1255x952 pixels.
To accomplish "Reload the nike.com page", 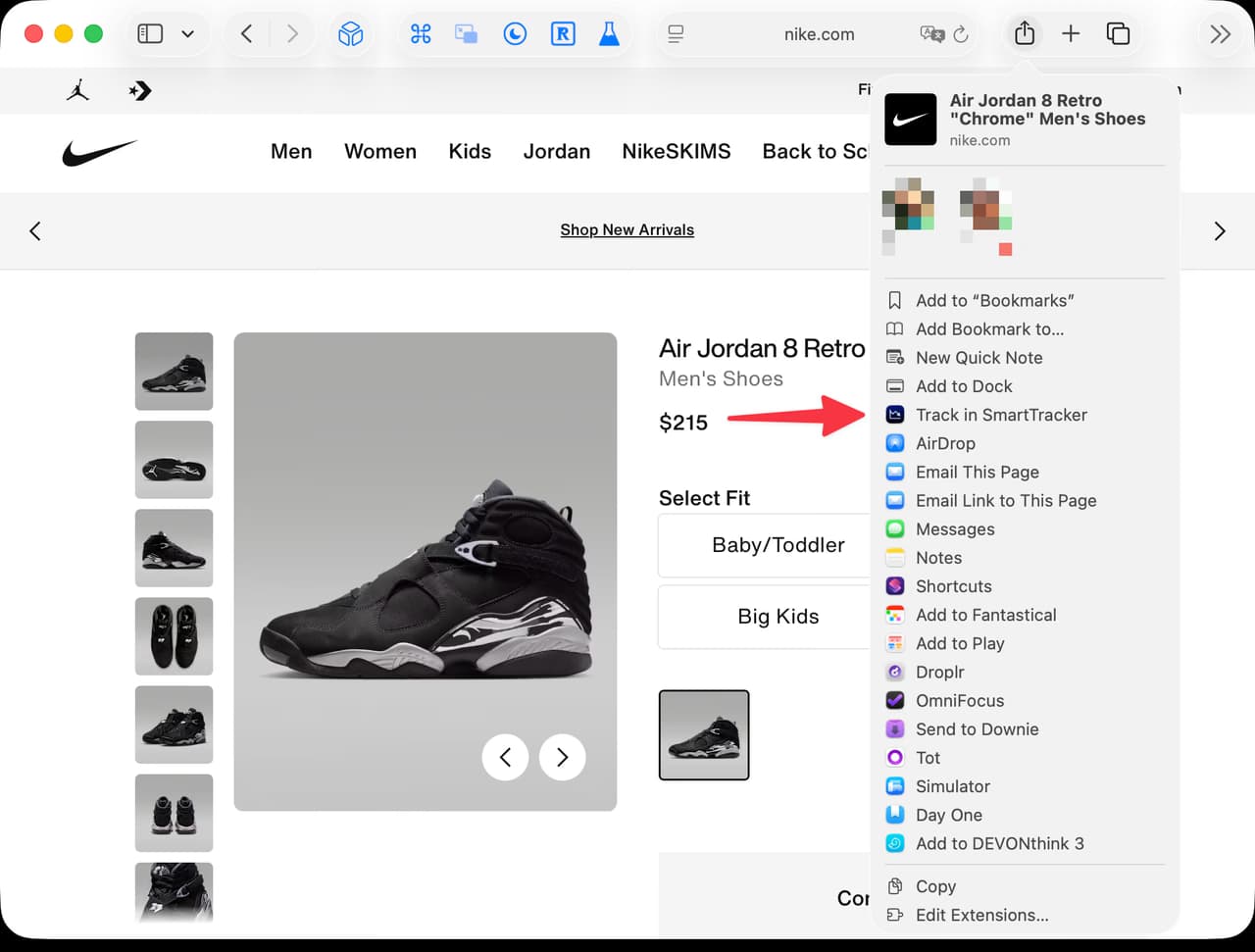I will (961, 34).
